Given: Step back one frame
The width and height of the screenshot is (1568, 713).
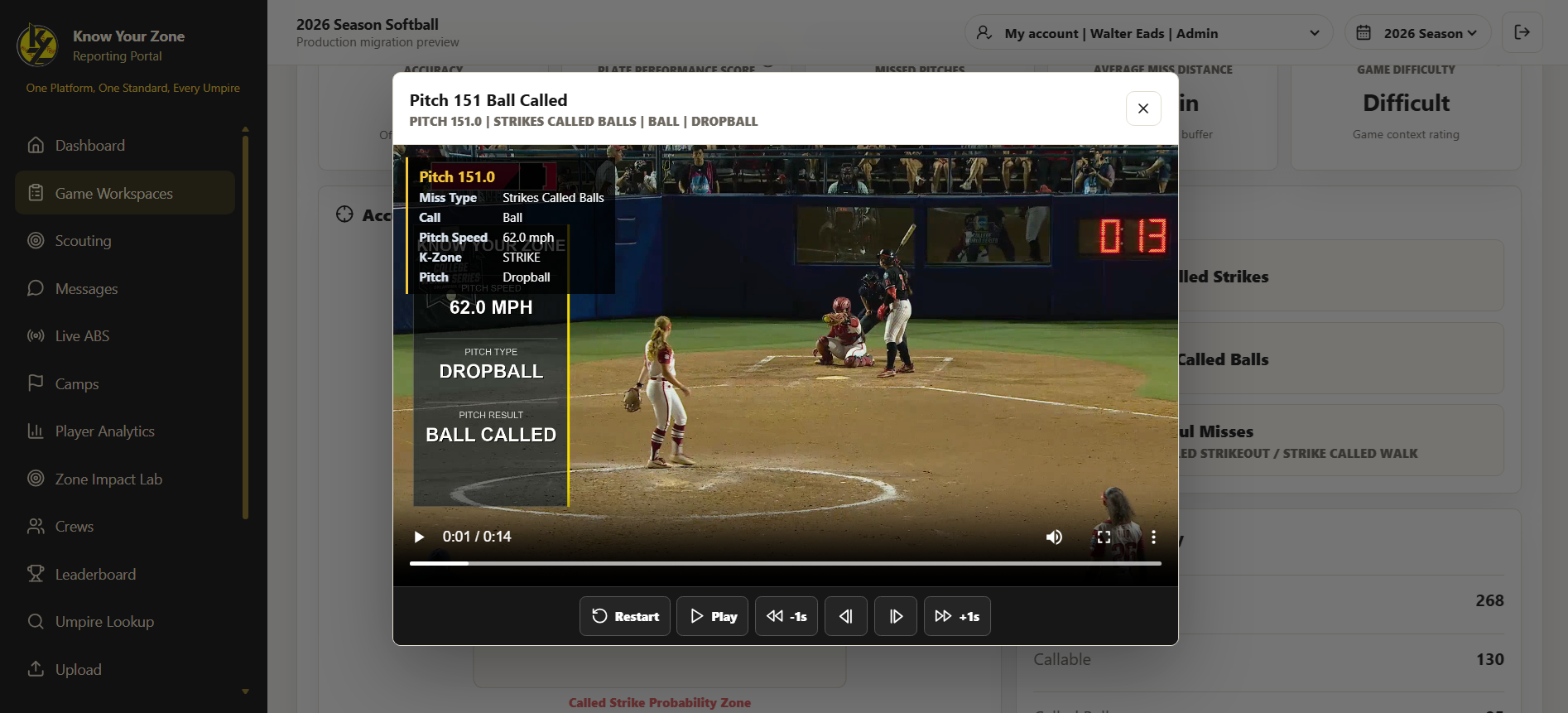Looking at the screenshot, I should (x=846, y=616).
